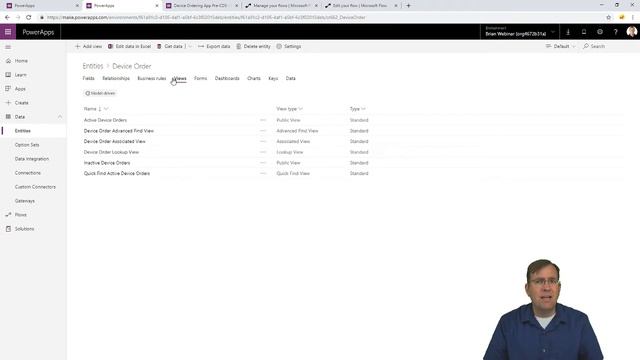
Task: Open the notifications bell icon
Action: pyautogui.click(x=584, y=32)
